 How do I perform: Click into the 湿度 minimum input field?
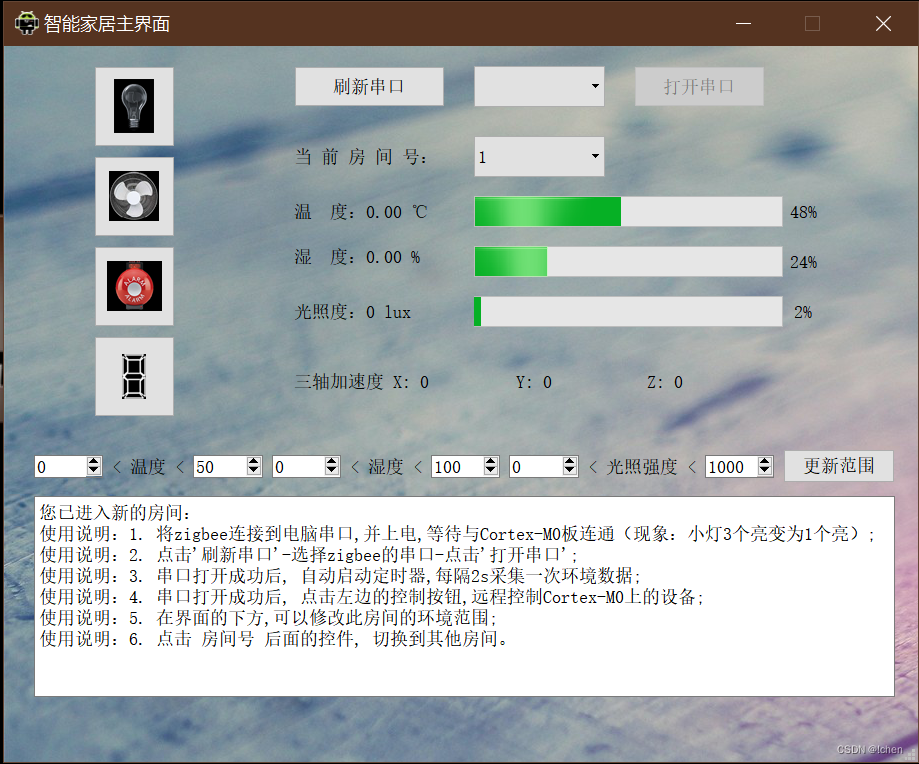[299, 466]
